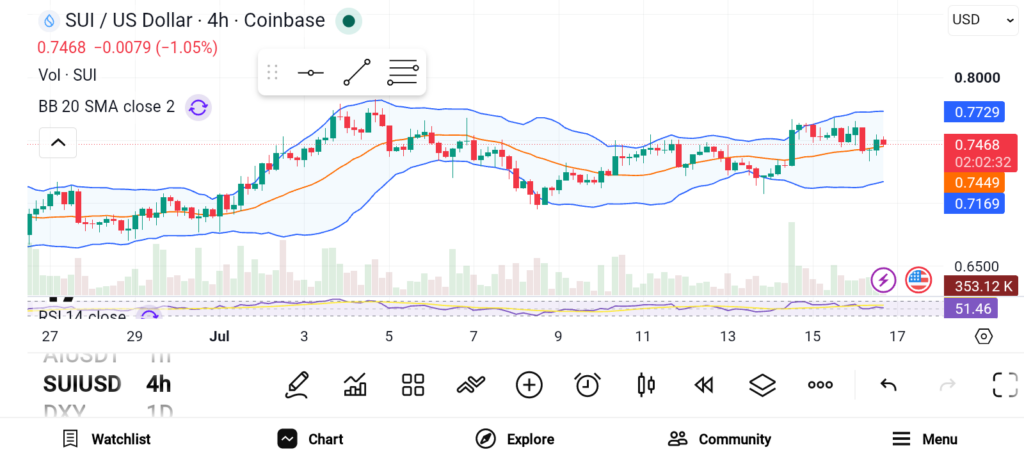Select the RSI 14 close legend
The width and height of the screenshot is (1024, 461).
(x=82, y=317)
